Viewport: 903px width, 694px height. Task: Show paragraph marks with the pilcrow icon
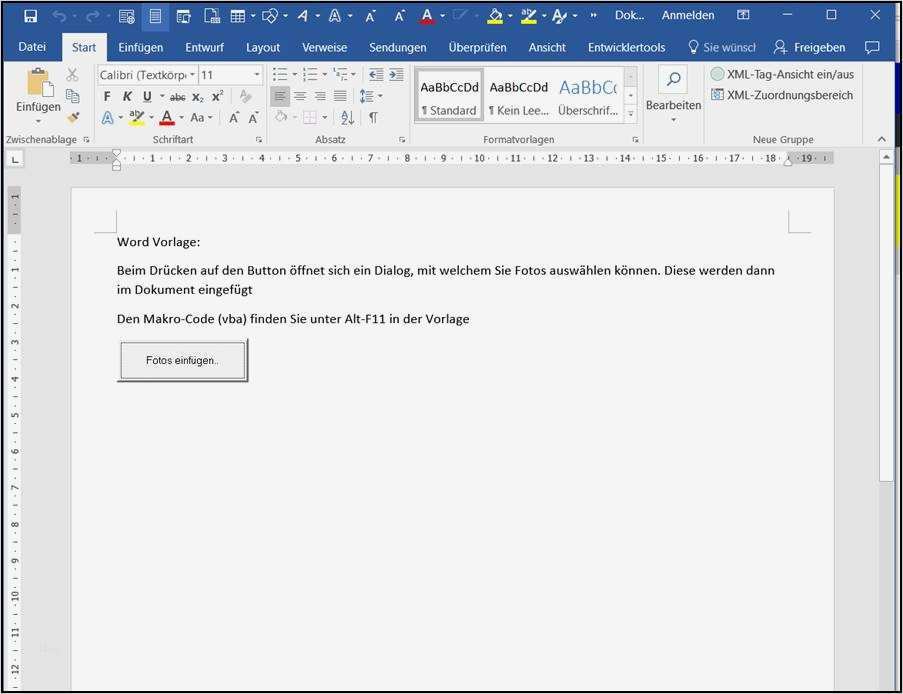(373, 117)
